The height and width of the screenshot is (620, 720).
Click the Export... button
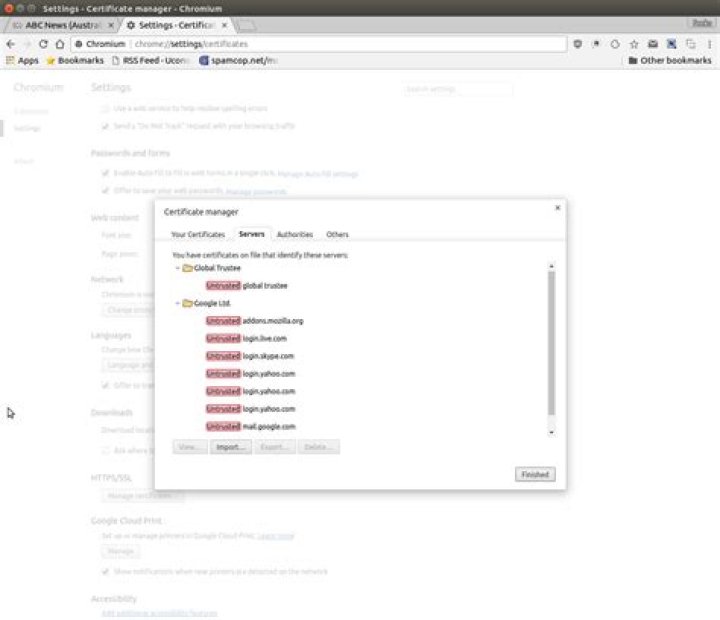click(275, 447)
